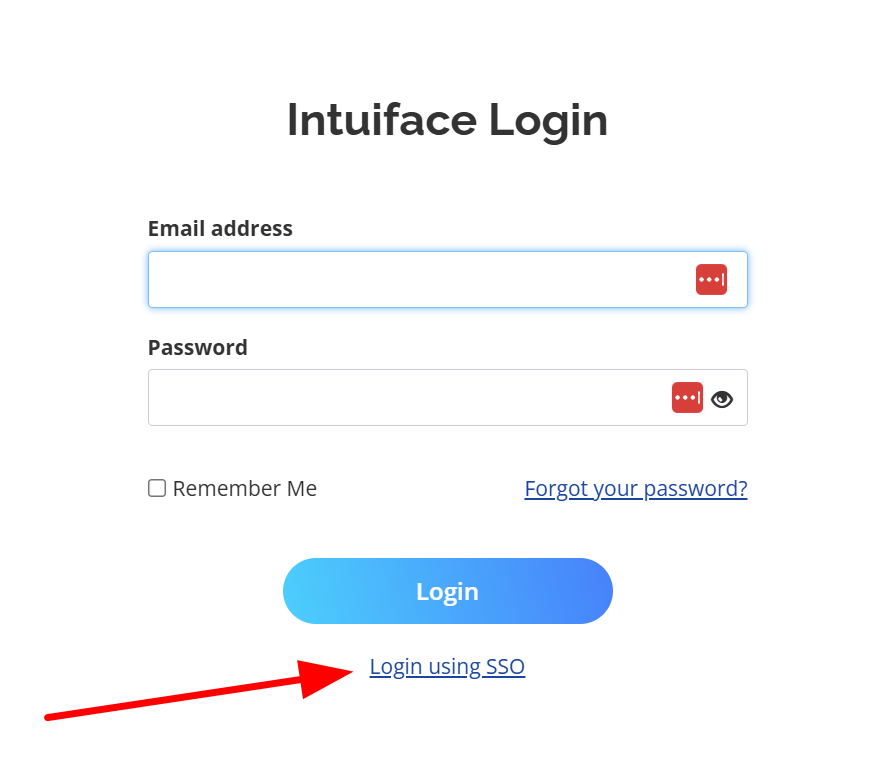This screenshot has height=762, width=895.
Task: Start single sign-on from the SSO link
Action: point(447,666)
